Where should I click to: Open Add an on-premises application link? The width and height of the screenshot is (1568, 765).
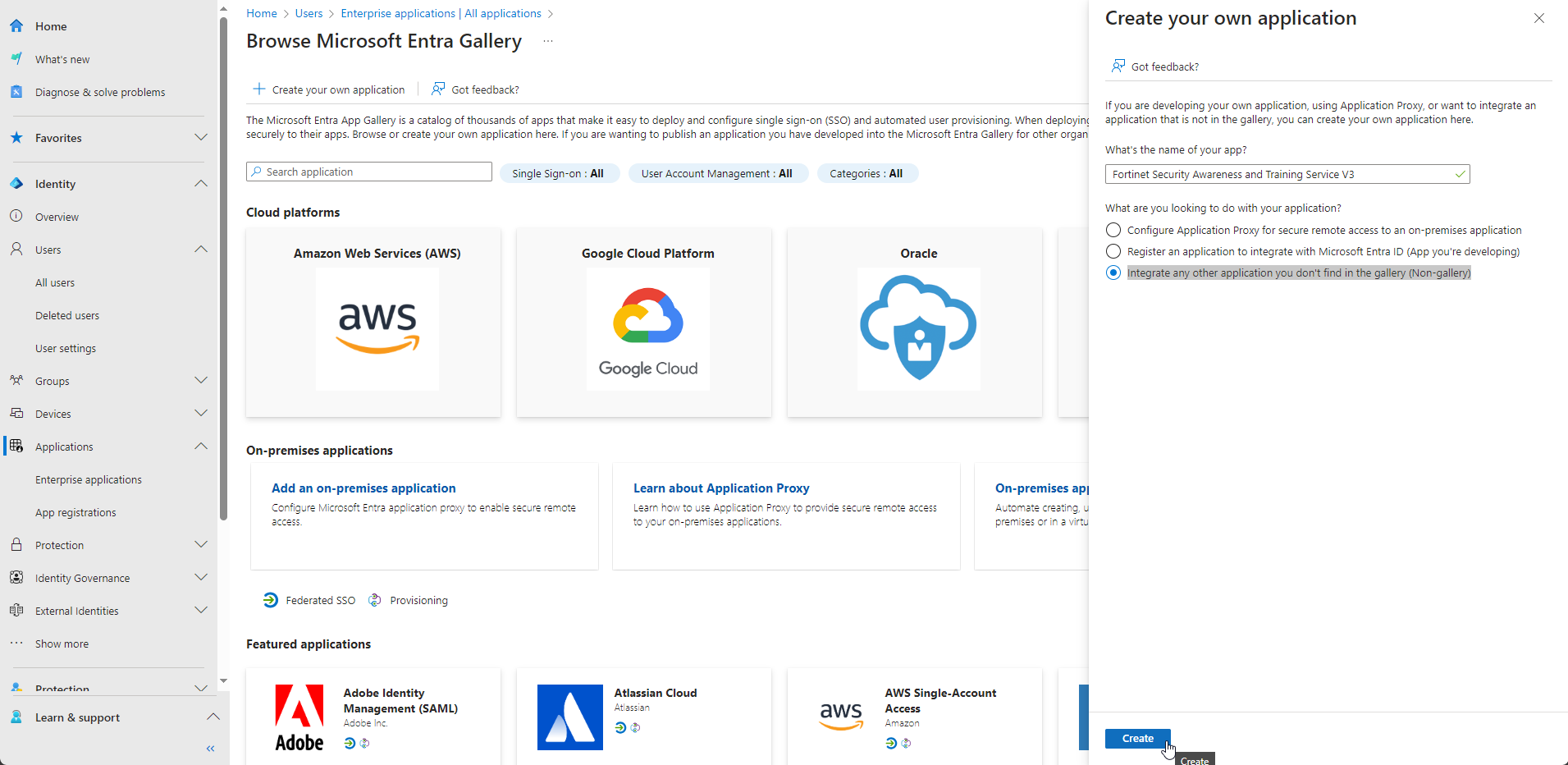pyautogui.click(x=363, y=488)
